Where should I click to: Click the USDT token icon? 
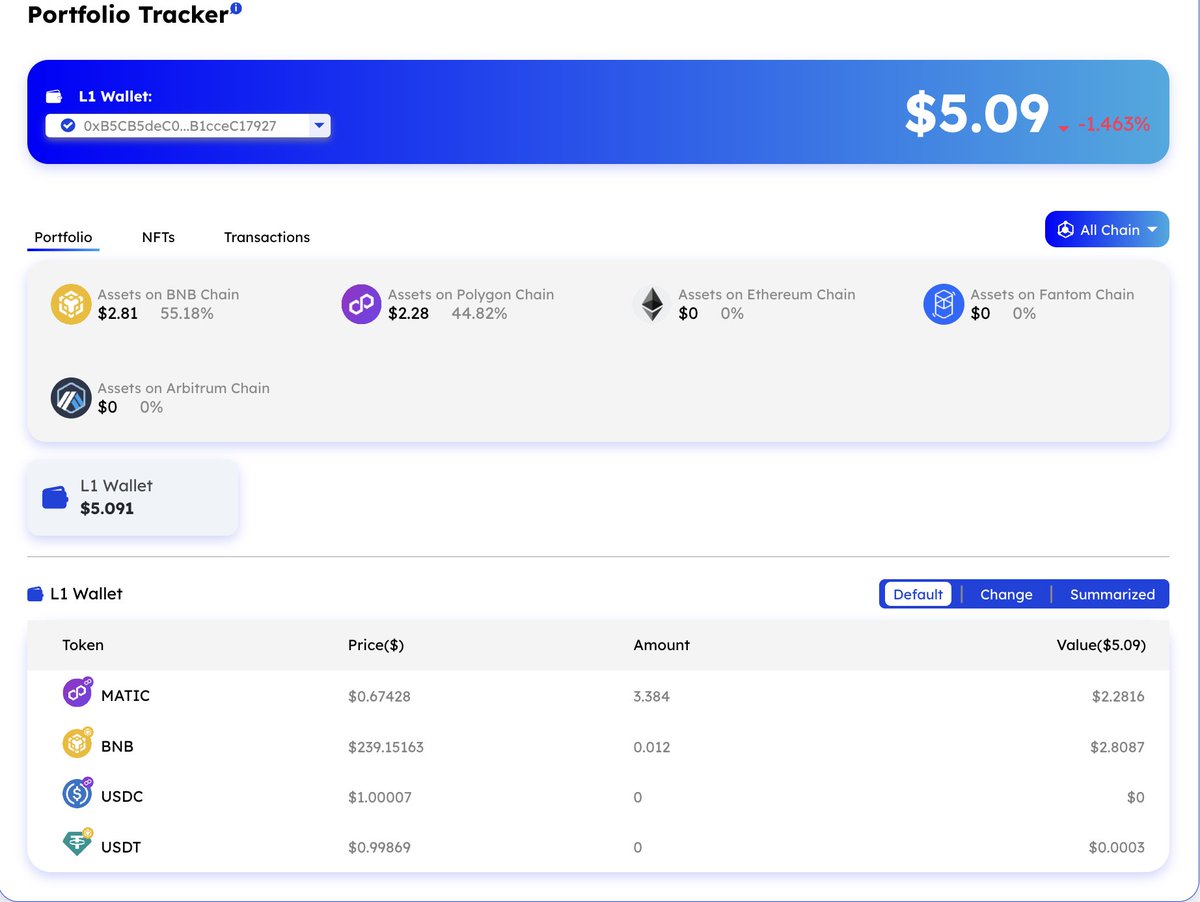click(x=77, y=844)
